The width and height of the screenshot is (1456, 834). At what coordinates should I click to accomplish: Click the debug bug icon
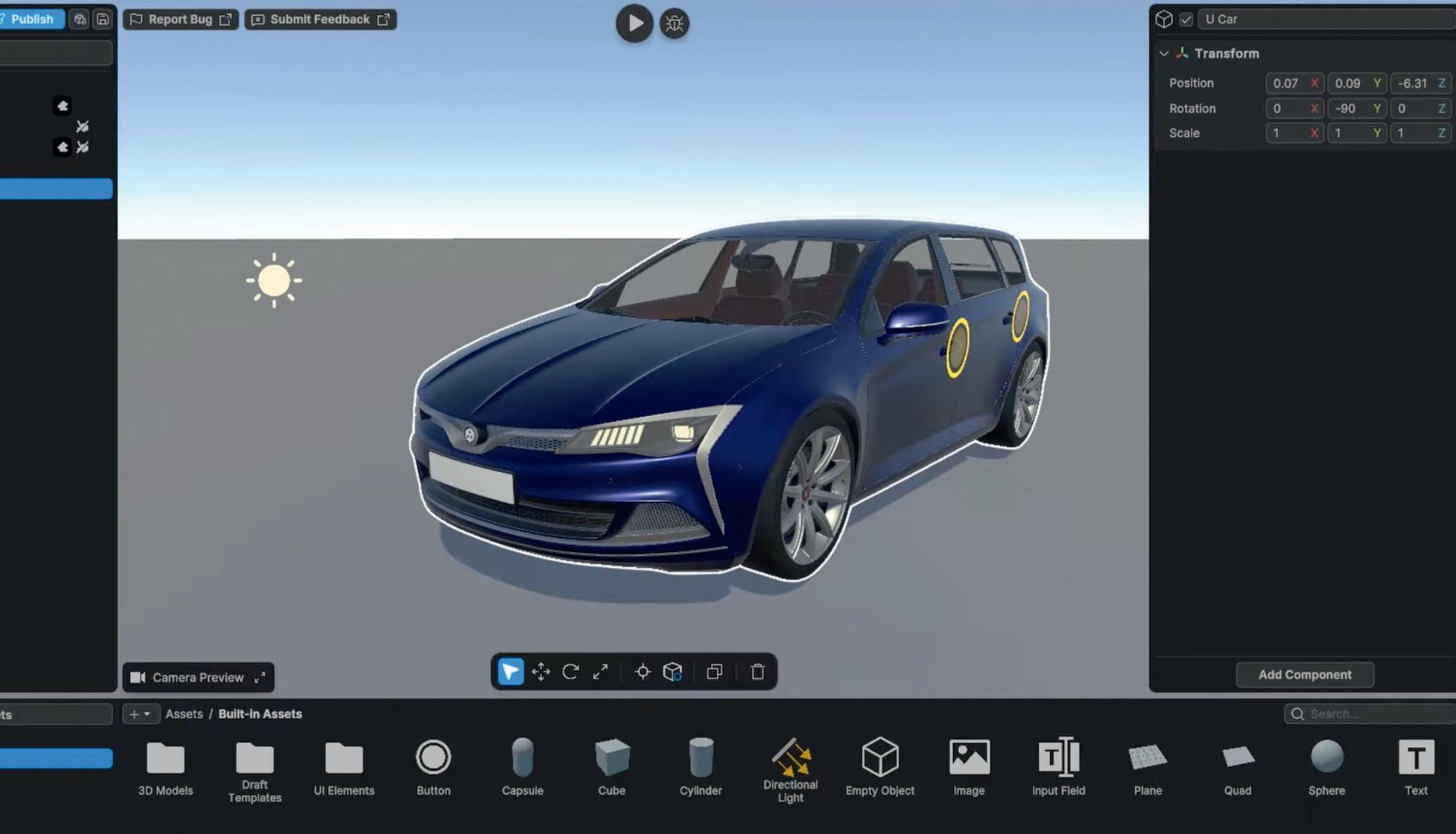coord(674,23)
